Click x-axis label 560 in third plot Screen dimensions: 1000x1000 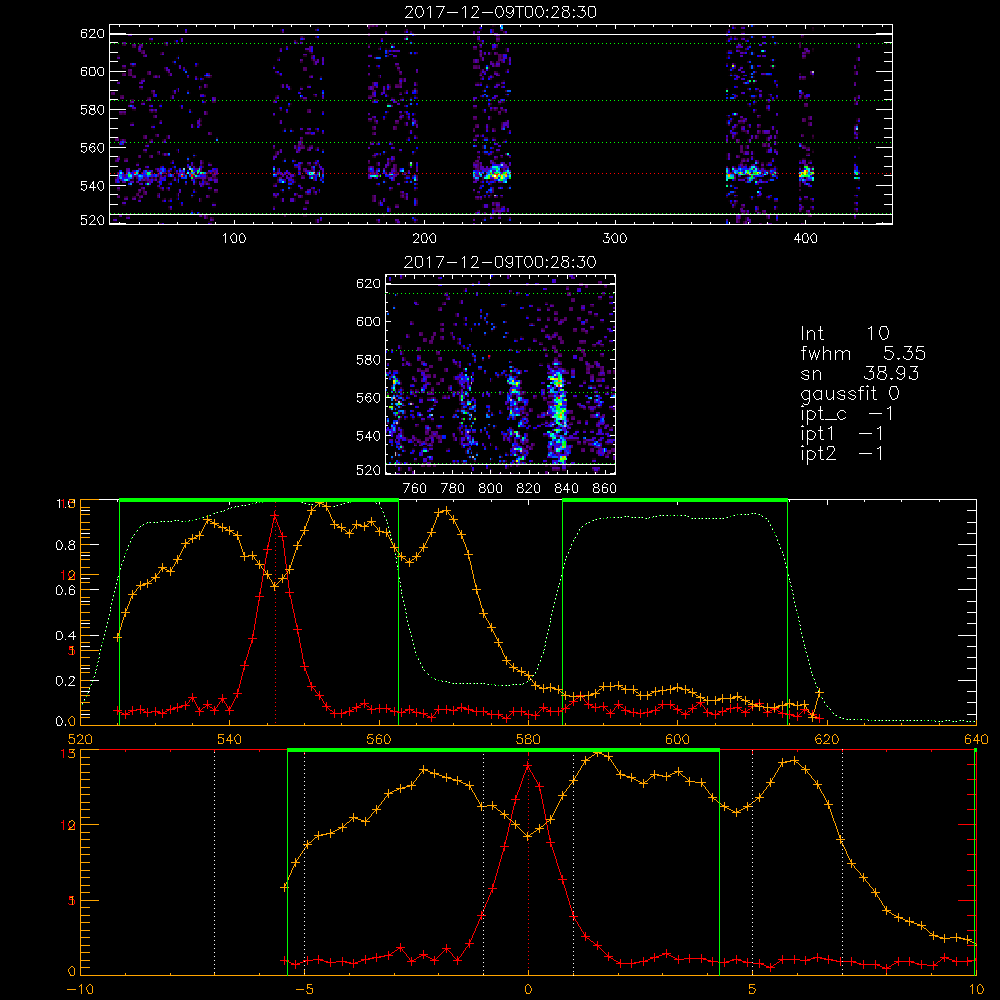point(379,739)
